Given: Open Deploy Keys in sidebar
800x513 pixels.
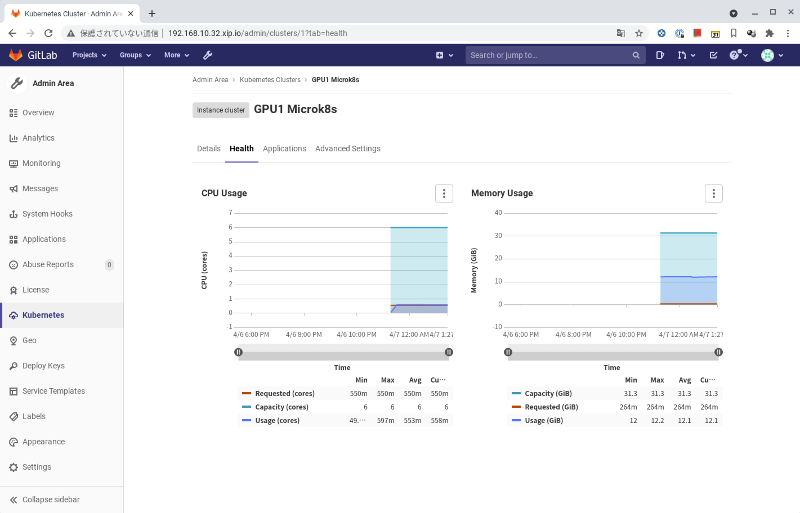Looking at the screenshot, I should [43, 366].
